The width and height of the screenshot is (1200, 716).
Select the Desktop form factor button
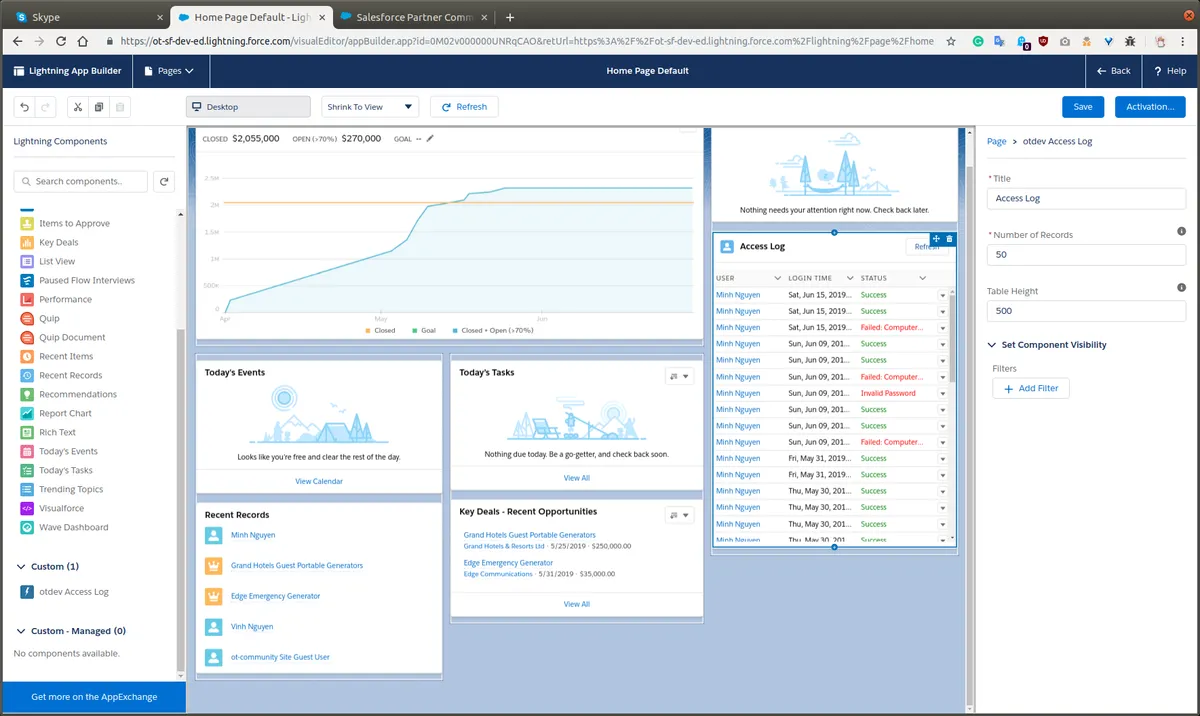coord(248,107)
